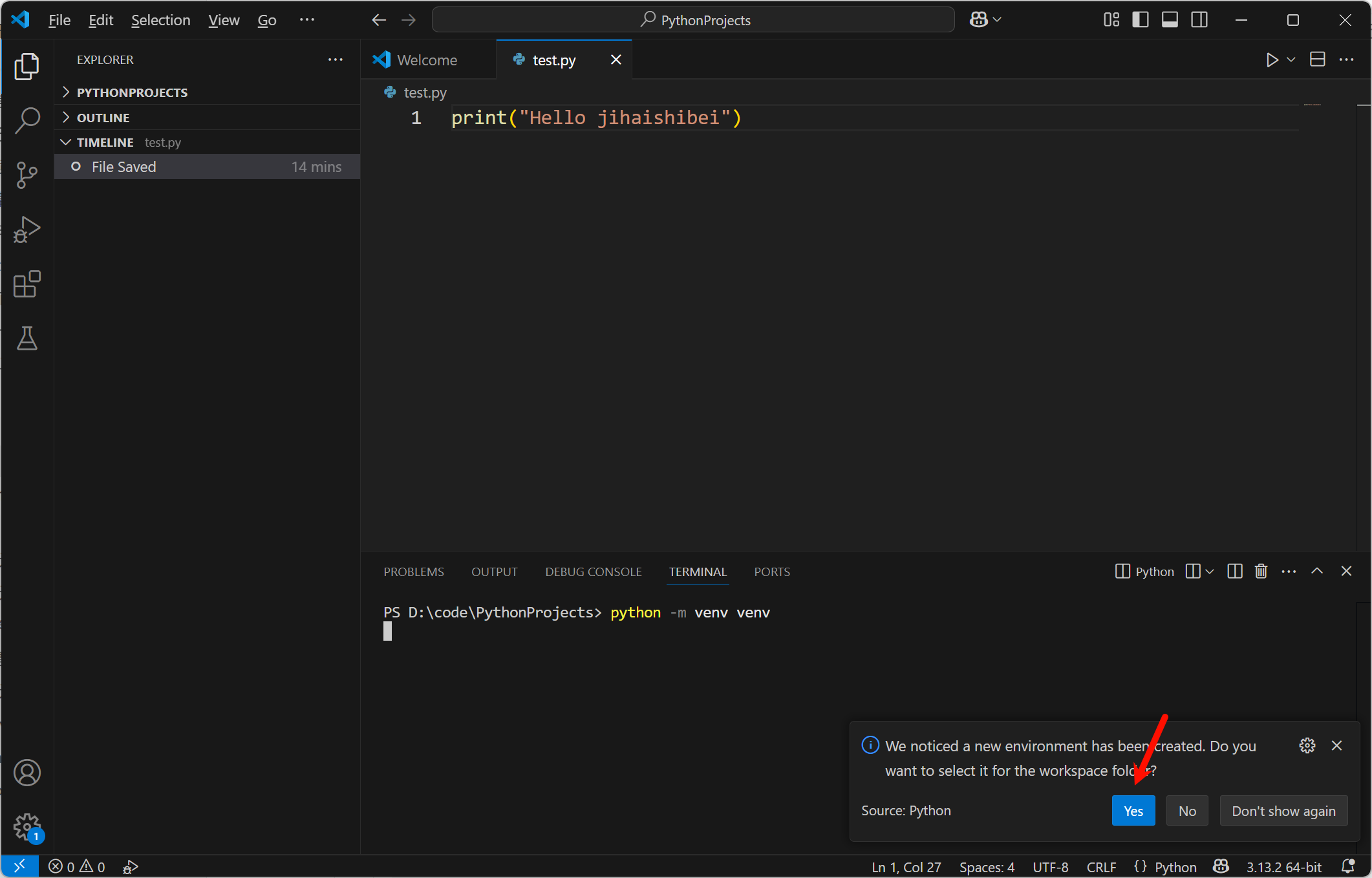The height and width of the screenshot is (878, 1372).
Task: Toggle the Secondary Side Bar
Action: pos(1199,19)
